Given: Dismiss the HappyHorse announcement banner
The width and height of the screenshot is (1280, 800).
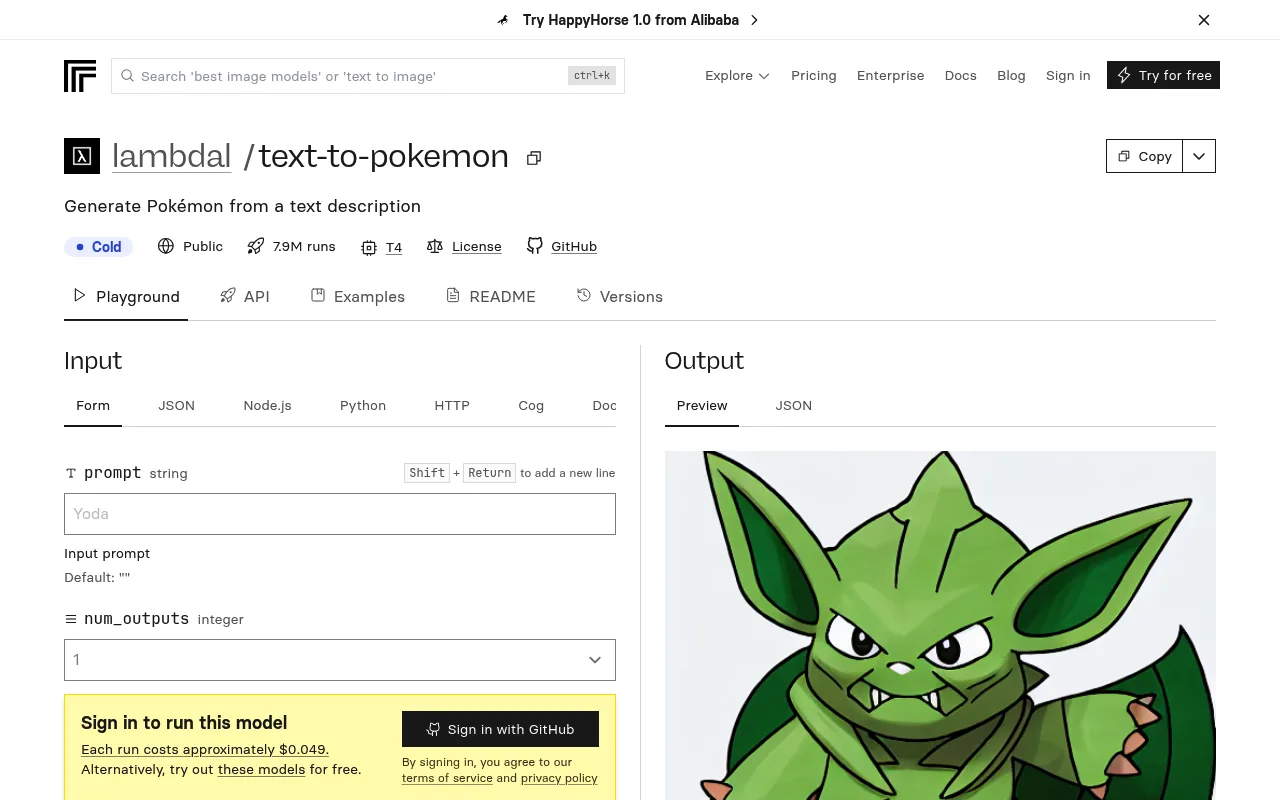Looking at the screenshot, I should tap(1204, 20).
